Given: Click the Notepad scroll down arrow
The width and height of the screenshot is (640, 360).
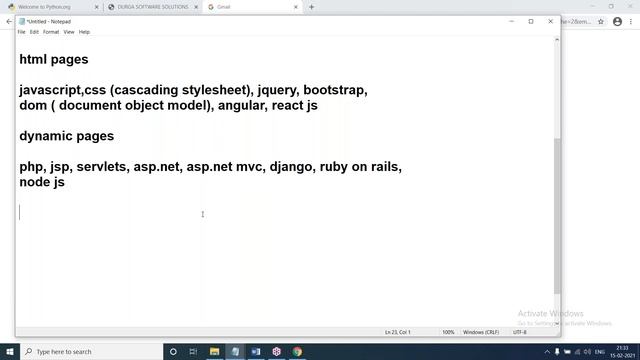Looking at the screenshot, I should tap(557, 323).
